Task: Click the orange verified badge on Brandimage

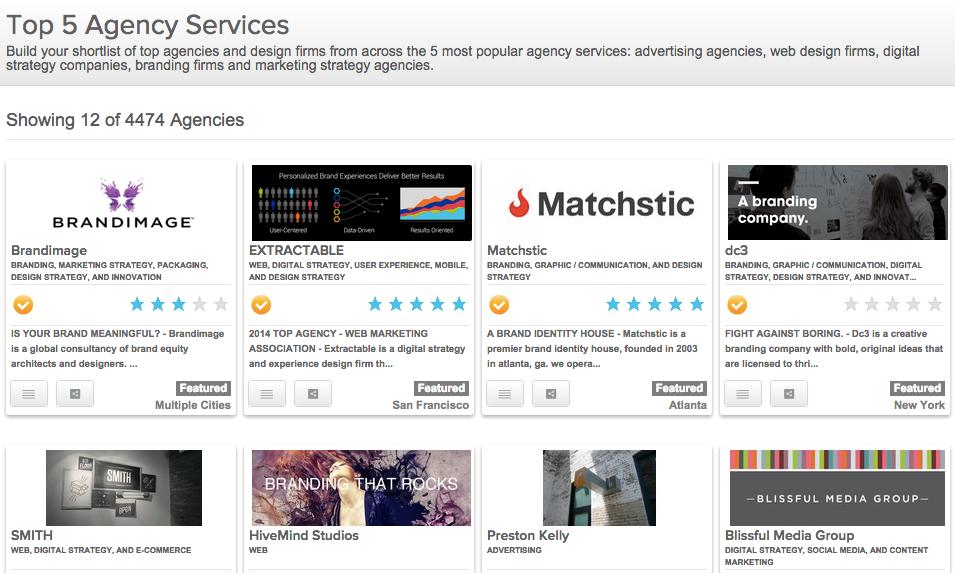Action: 23,304
